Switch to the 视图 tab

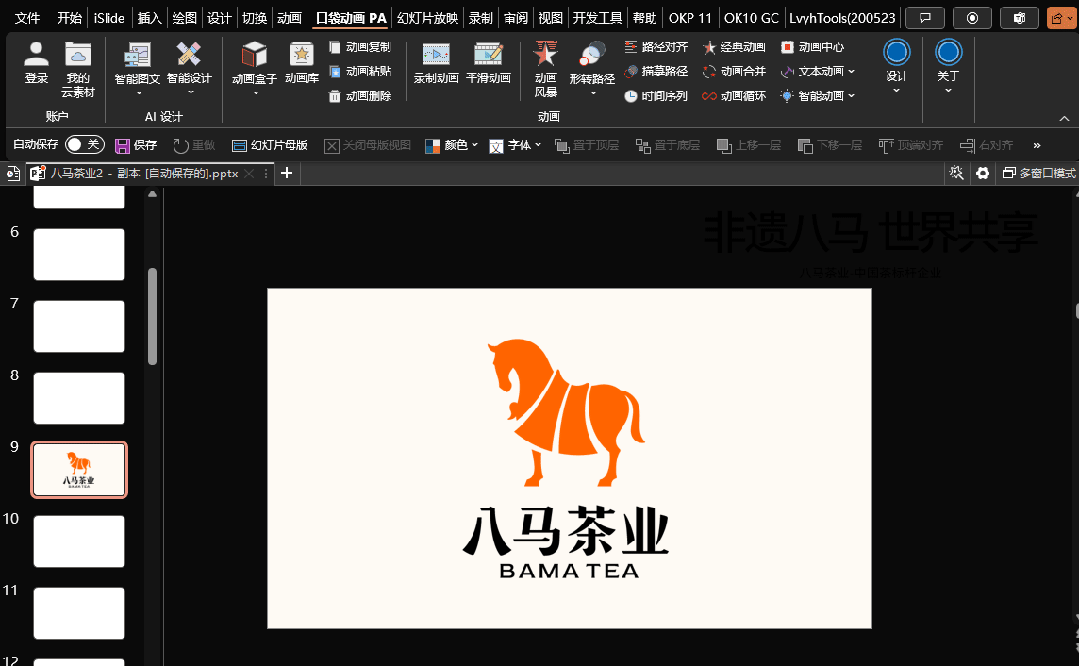(551, 18)
